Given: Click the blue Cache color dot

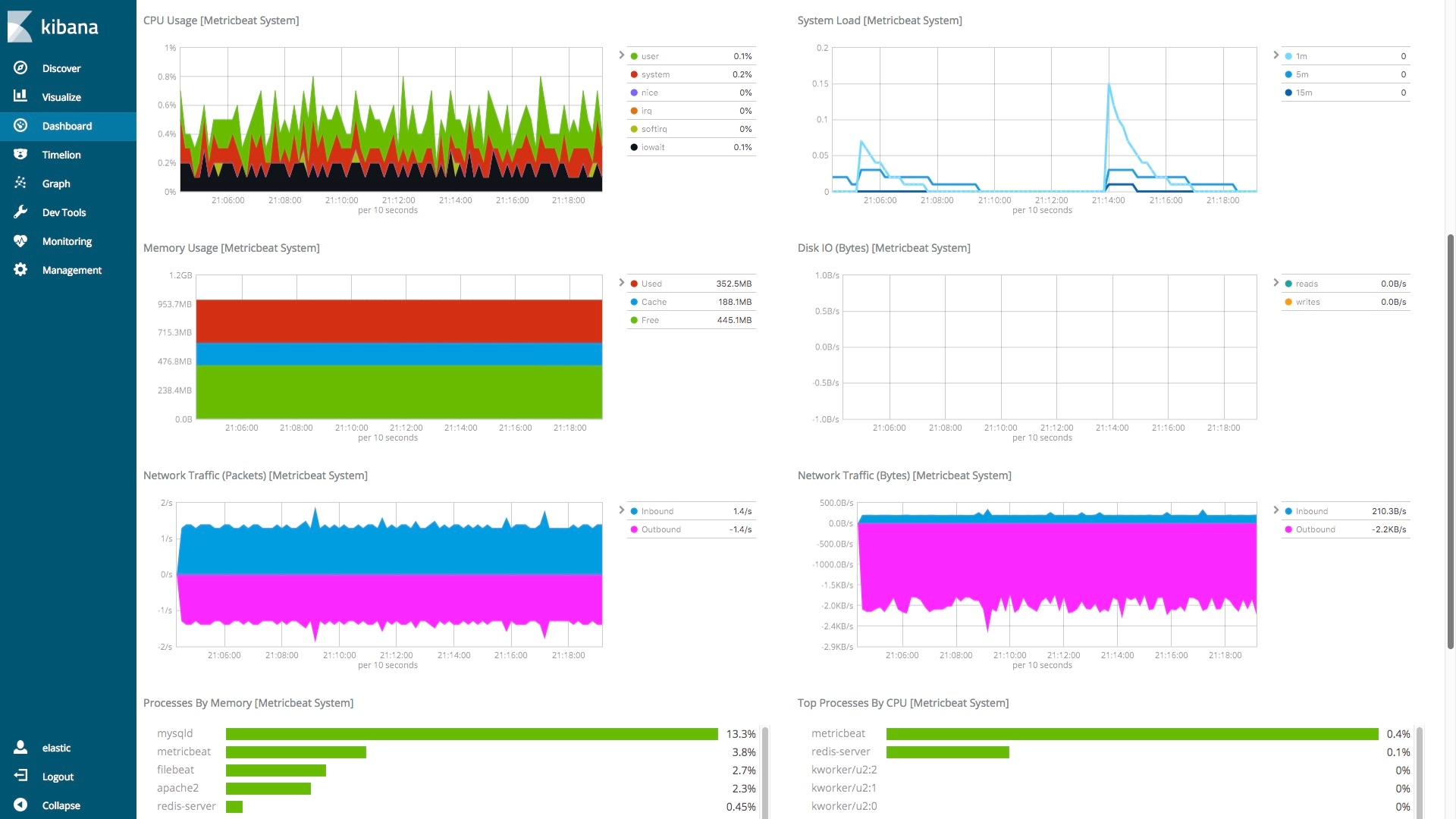Looking at the screenshot, I should click(x=634, y=302).
